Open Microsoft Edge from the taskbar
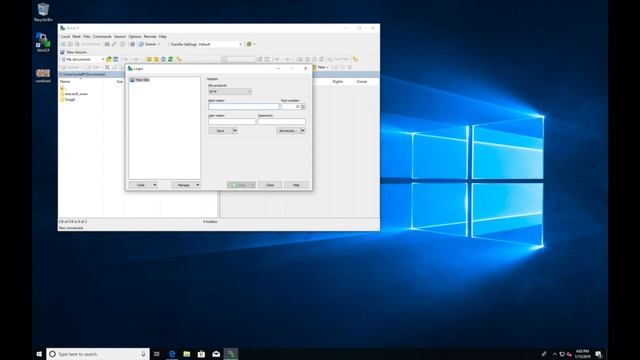640x360 pixels. click(172, 354)
